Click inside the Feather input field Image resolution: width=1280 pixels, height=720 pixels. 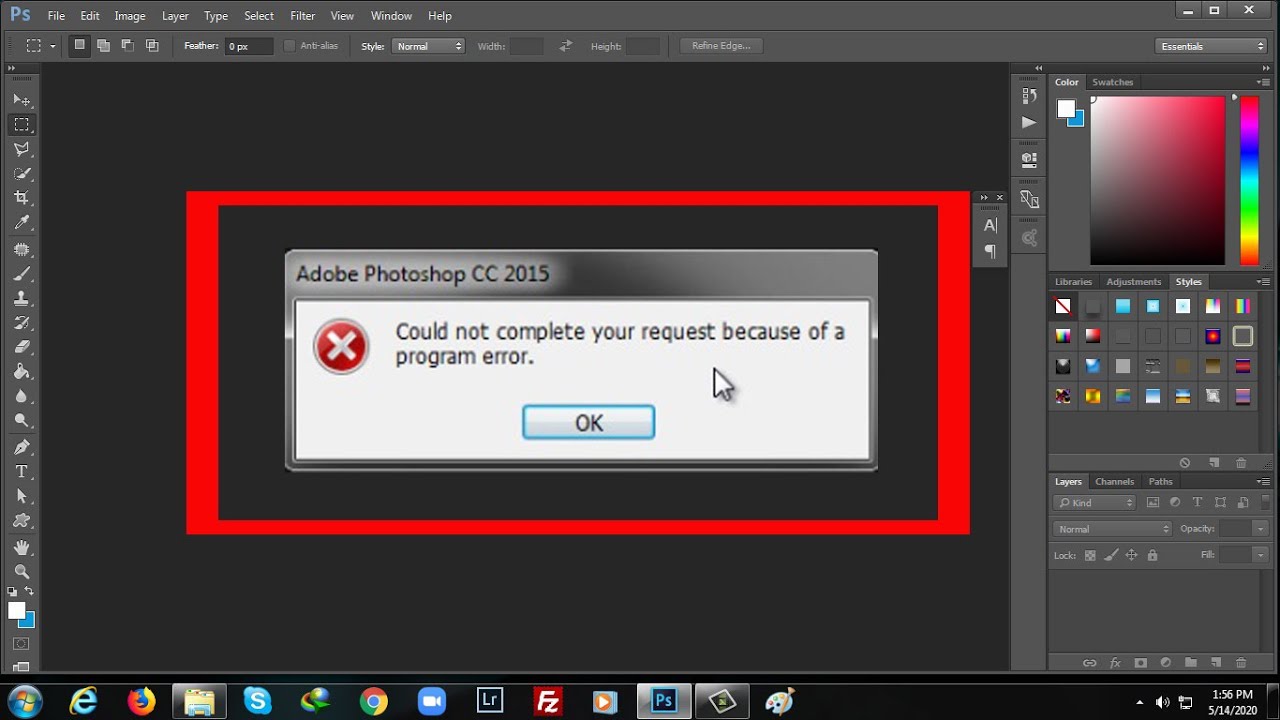click(248, 45)
